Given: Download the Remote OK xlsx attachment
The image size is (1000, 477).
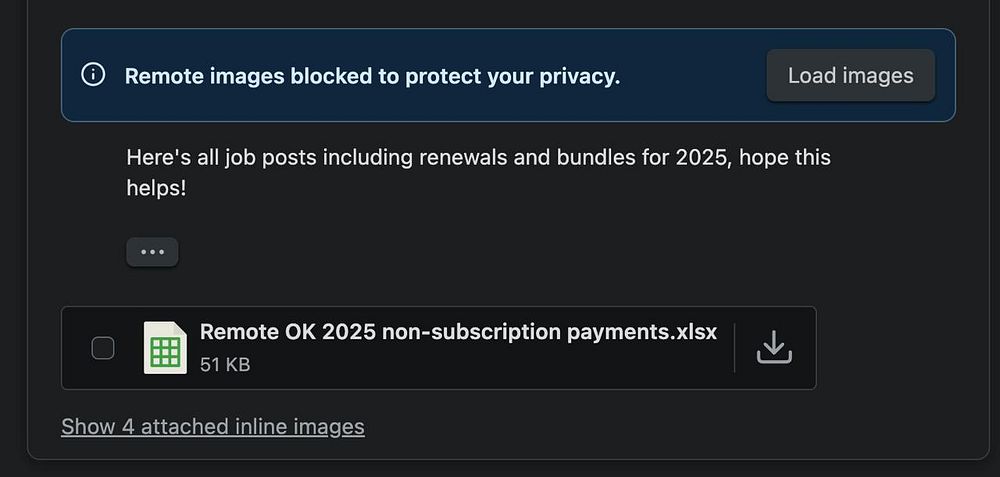Looking at the screenshot, I should (x=774, y=347).
